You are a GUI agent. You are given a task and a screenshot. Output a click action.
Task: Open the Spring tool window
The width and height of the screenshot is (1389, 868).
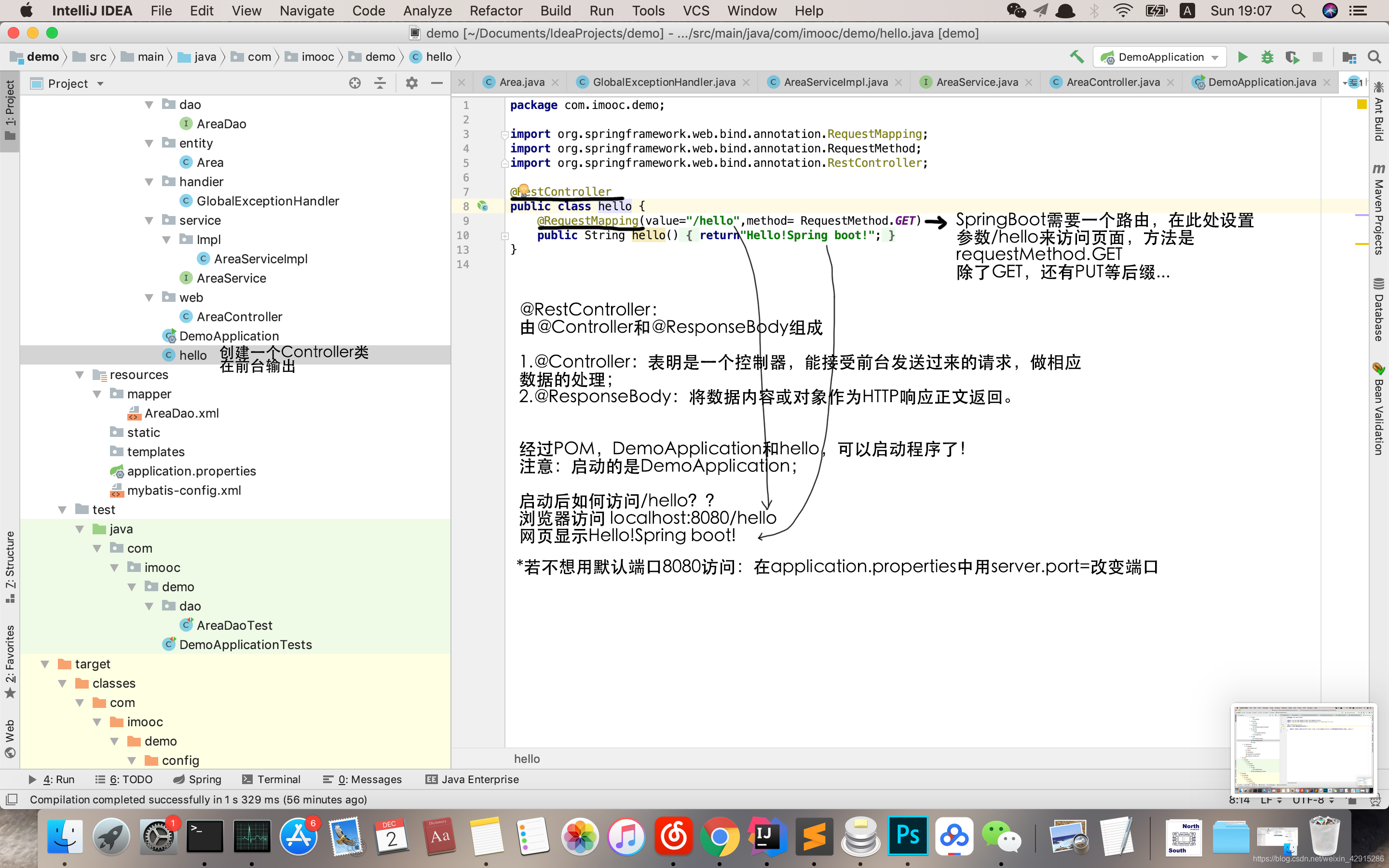197,779
